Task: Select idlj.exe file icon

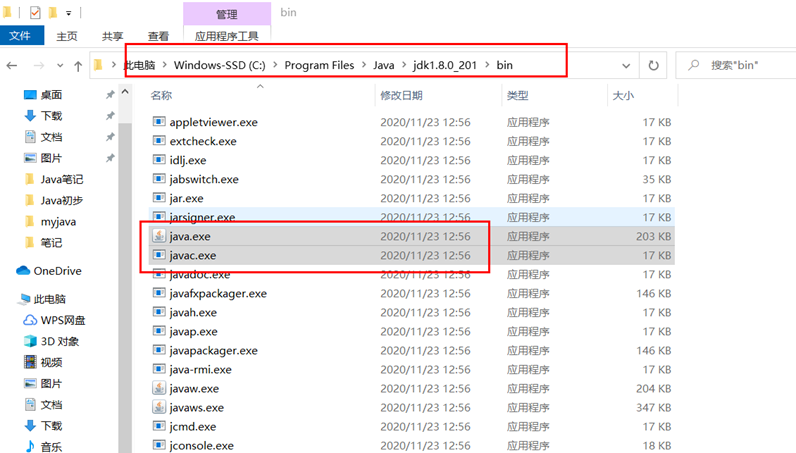Action: pos(159,160)
